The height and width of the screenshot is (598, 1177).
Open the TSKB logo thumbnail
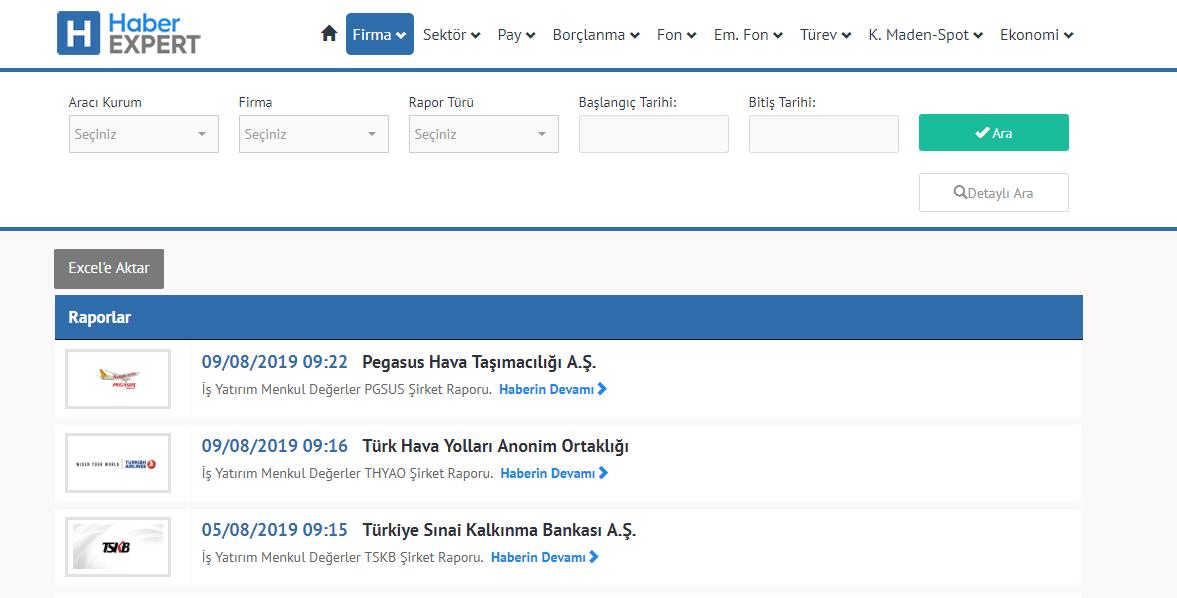pyautogui.click(x=118, y=547)
